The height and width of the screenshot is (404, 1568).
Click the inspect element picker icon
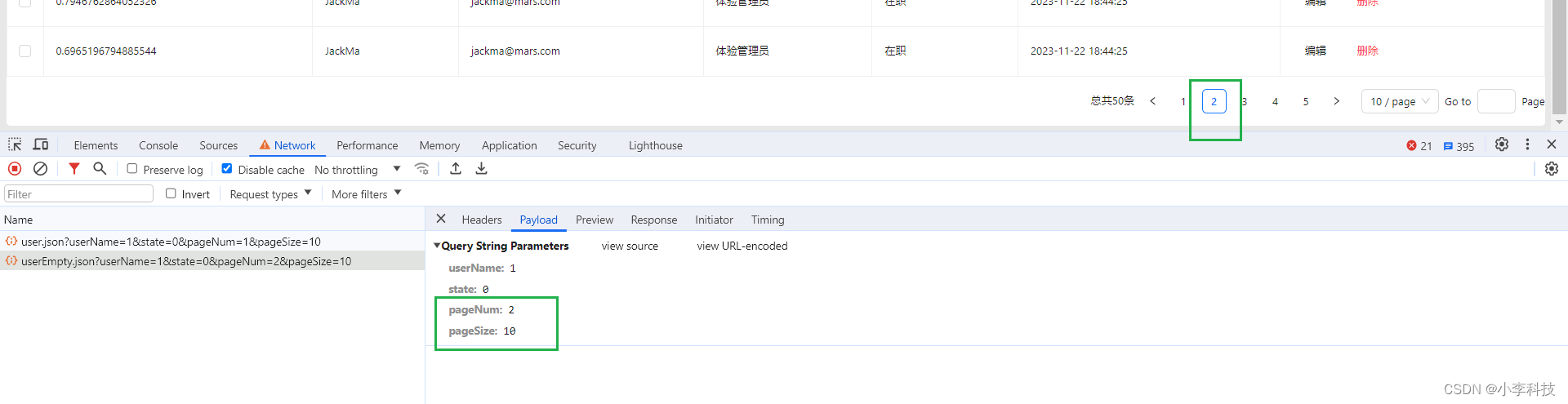(15, 144)
